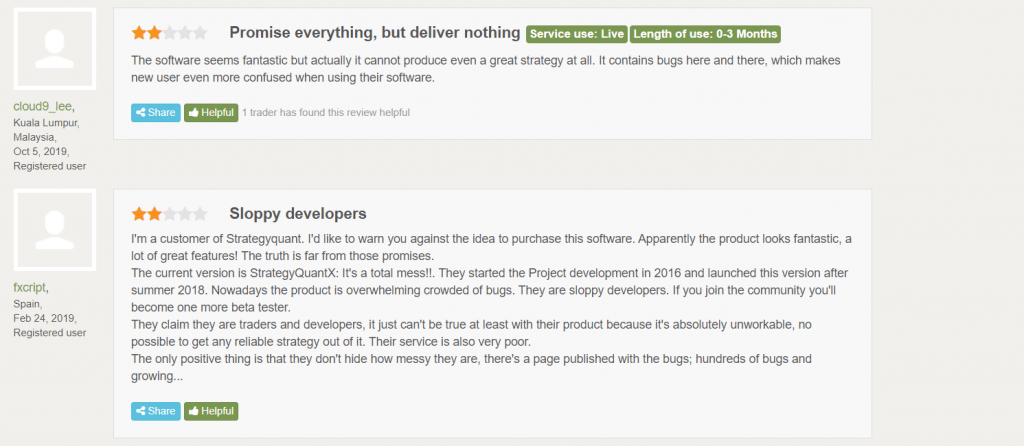Click first orange star in cloud9_lee's rating
This screenshot has width=1024, height=446.
click(139, 33)
